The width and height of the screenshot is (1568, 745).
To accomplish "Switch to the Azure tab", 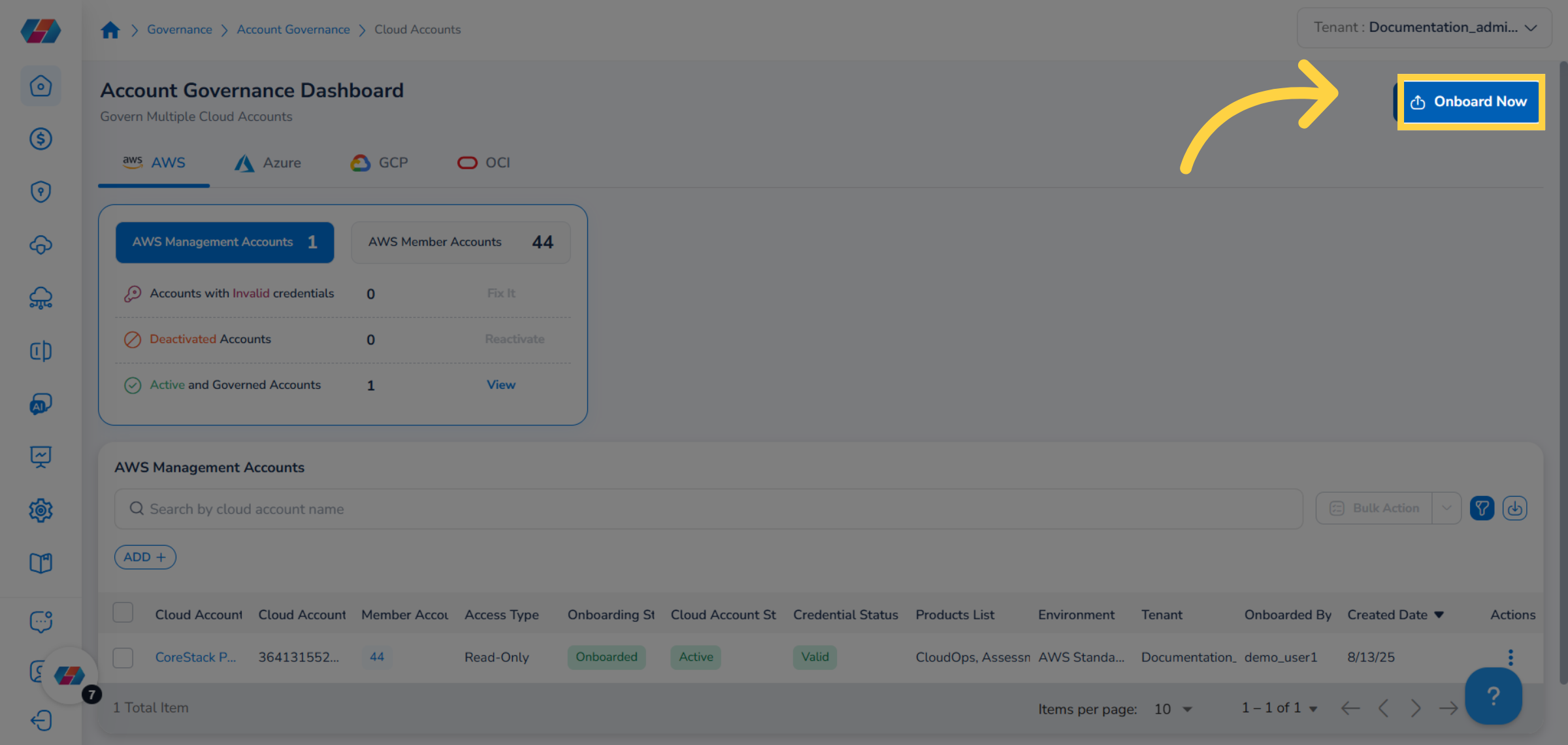I will 269,163.
